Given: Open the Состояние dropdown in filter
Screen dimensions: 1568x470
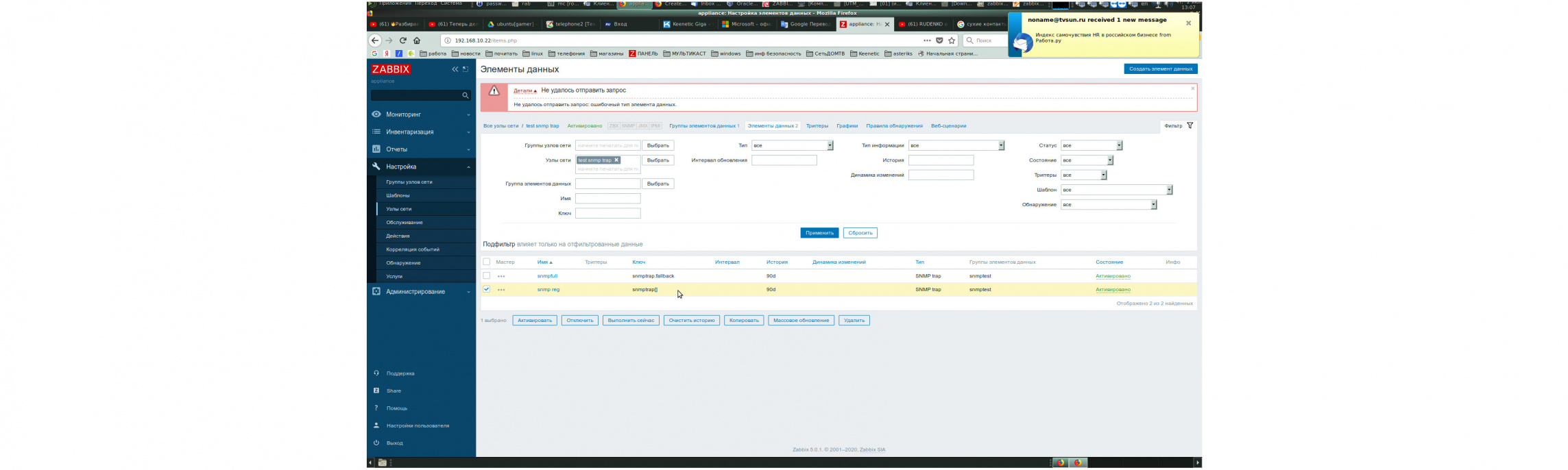Looking at the screenshot, I should 1087,160.
